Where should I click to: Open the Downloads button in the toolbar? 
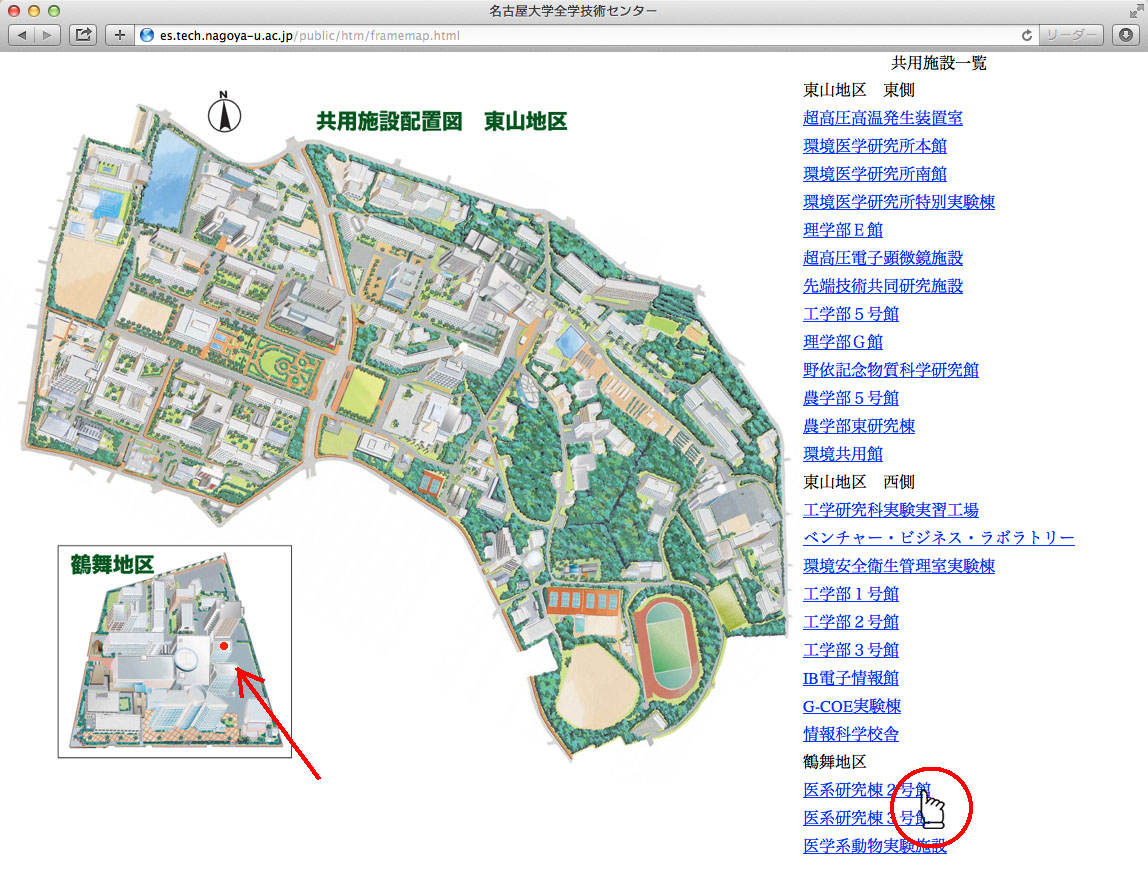pos(1126,35)
